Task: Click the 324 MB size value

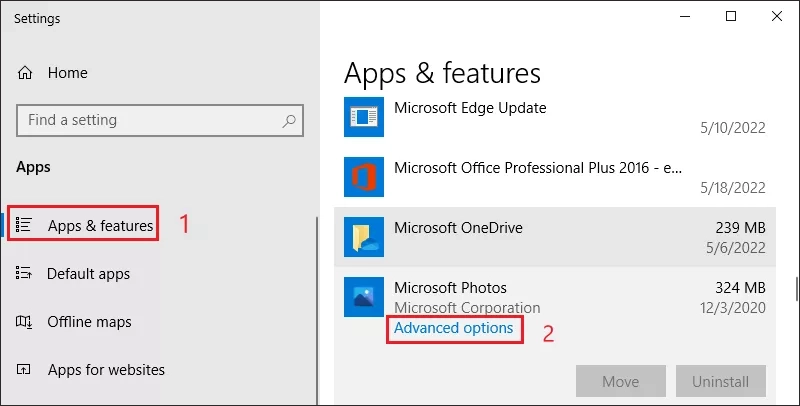Action: click(740, 288)
